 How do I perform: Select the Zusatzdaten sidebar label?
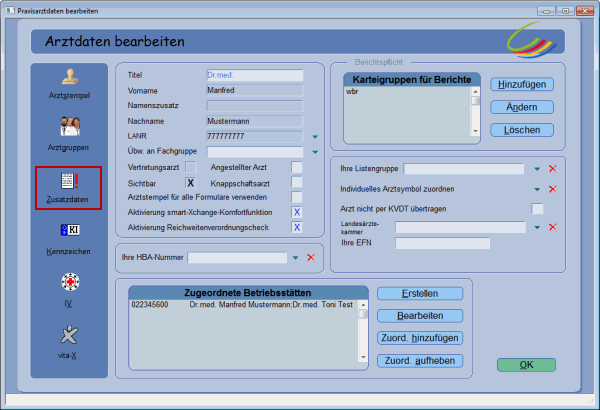click(67, 199)
